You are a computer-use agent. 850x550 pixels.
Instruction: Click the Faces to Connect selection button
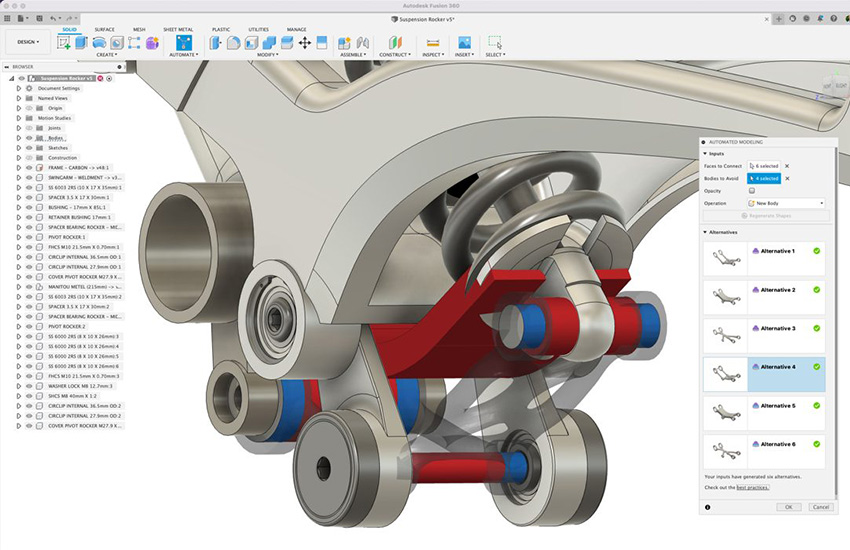point(764,166)
